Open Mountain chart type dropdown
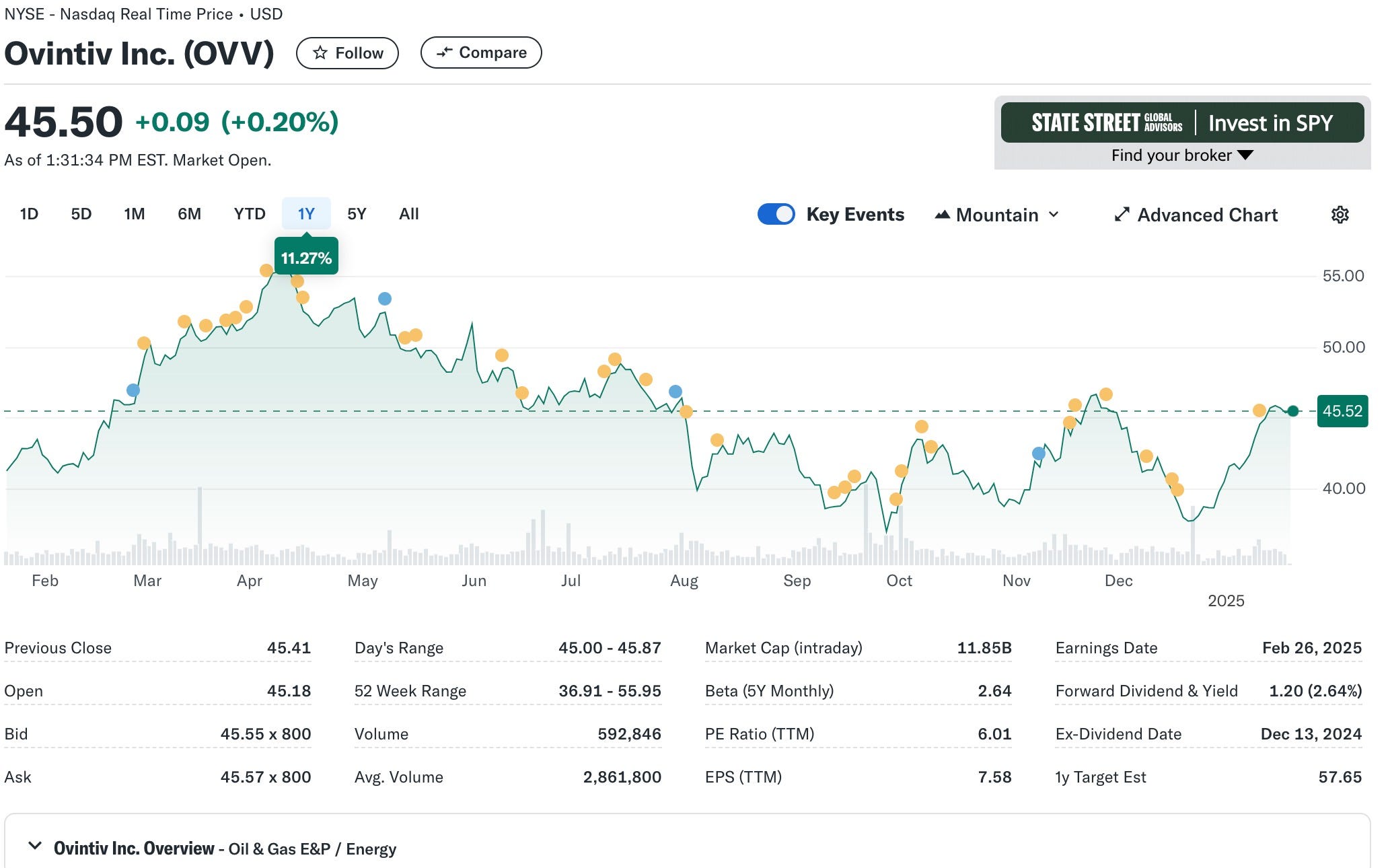Viewport: 1390px width, 868px height. click(x=997, y=215)
